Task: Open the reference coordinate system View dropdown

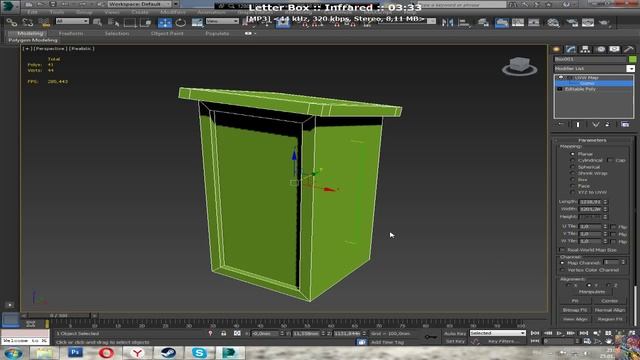Action: coord(222,21)
